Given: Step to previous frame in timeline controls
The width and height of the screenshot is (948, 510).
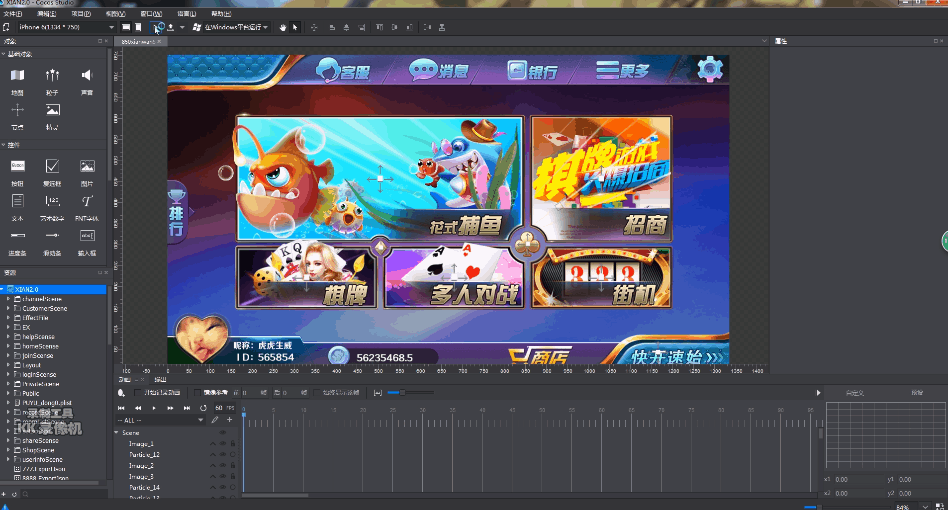Looking at the screenshot, I should [138, 408].
